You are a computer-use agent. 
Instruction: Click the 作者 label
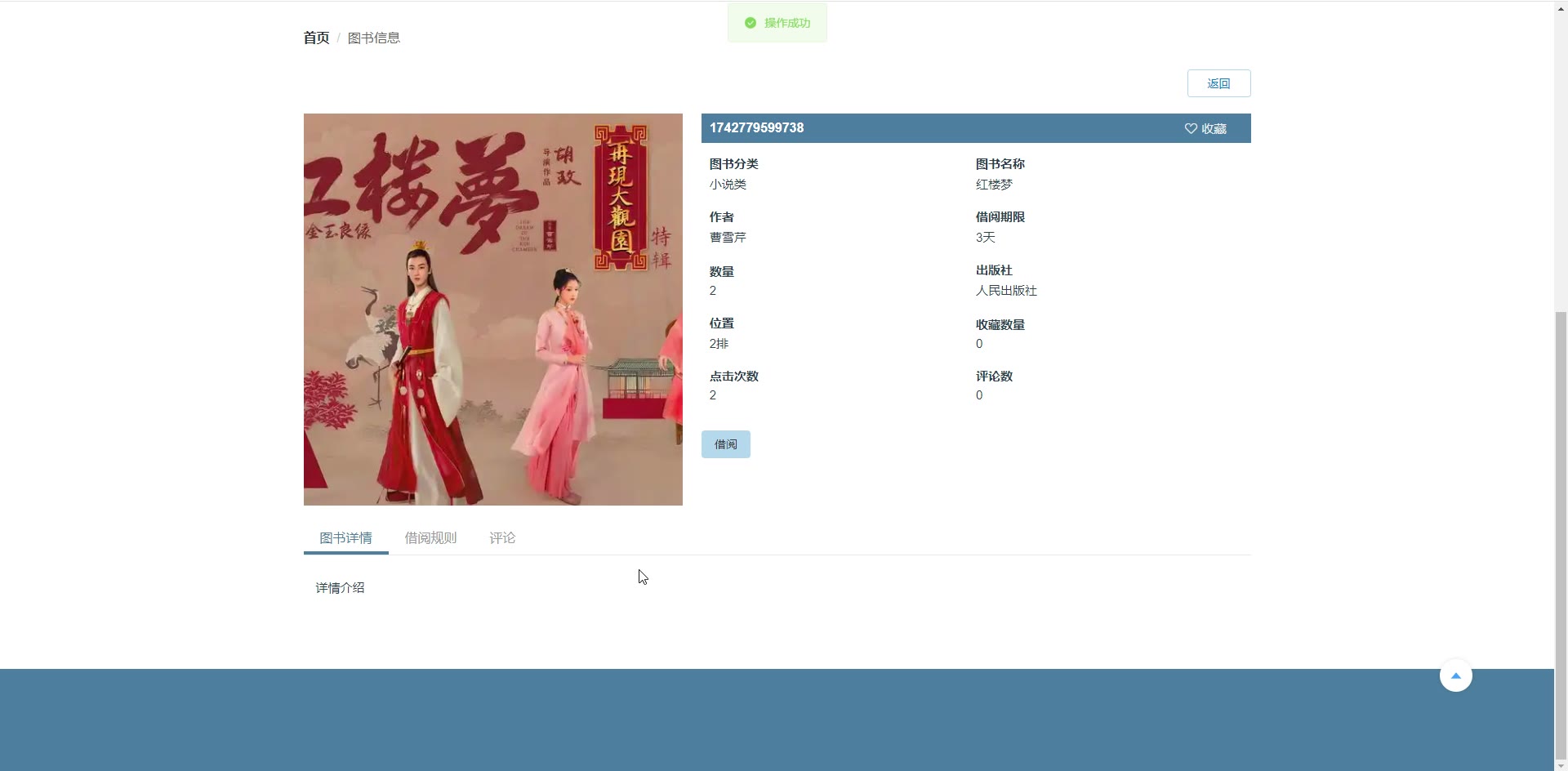coord(722,217)
